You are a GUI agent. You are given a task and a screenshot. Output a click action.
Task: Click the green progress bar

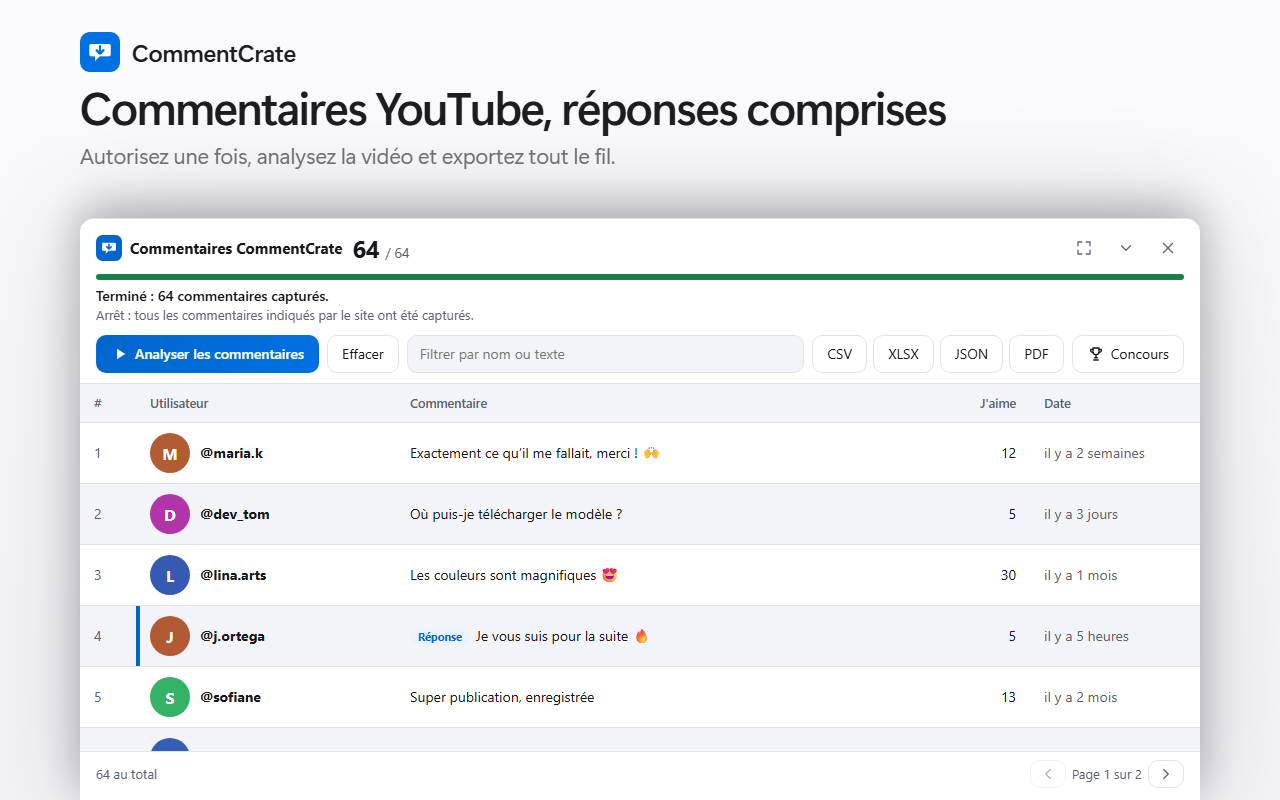point(640,277)
